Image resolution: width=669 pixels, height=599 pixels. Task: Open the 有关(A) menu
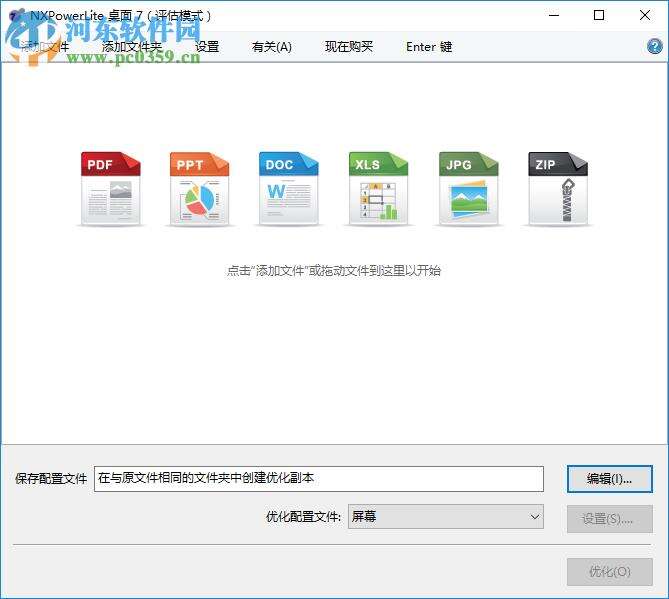coord(272,47)
